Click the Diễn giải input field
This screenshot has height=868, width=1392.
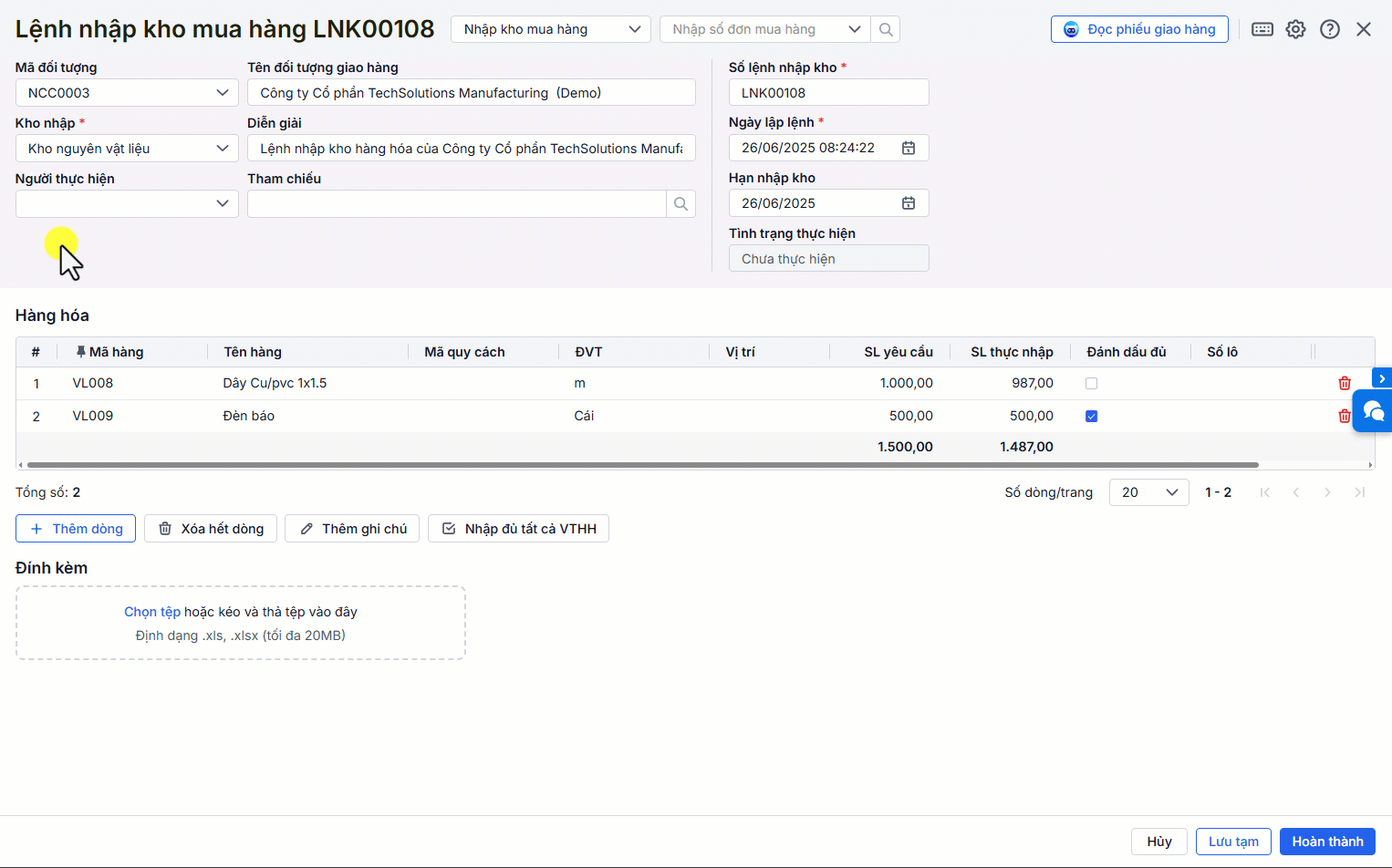[x=471, y=149]
